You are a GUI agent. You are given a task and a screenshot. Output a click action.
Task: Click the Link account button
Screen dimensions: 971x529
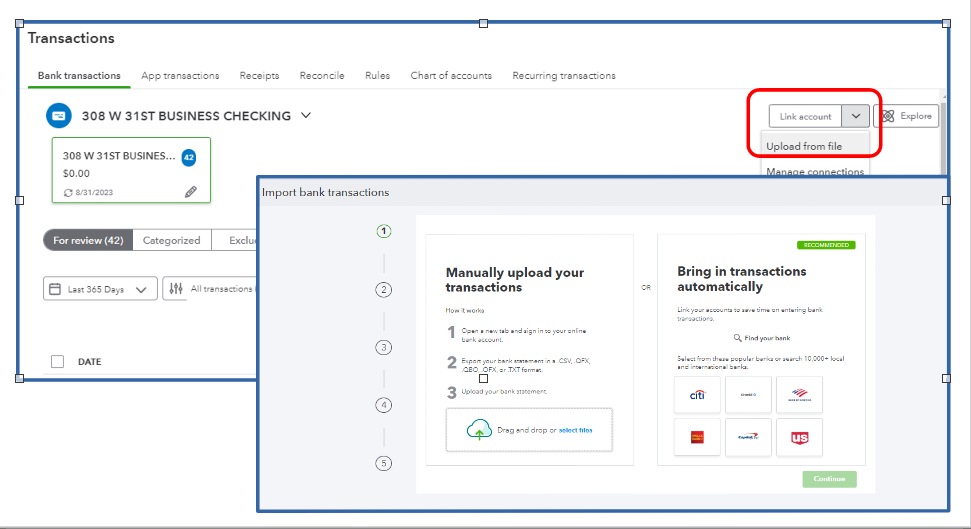coord(805,116)
